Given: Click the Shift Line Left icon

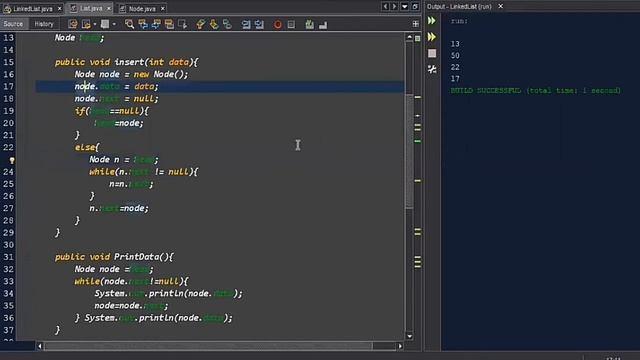Looking at the screenshot, I should click(246, 24).
